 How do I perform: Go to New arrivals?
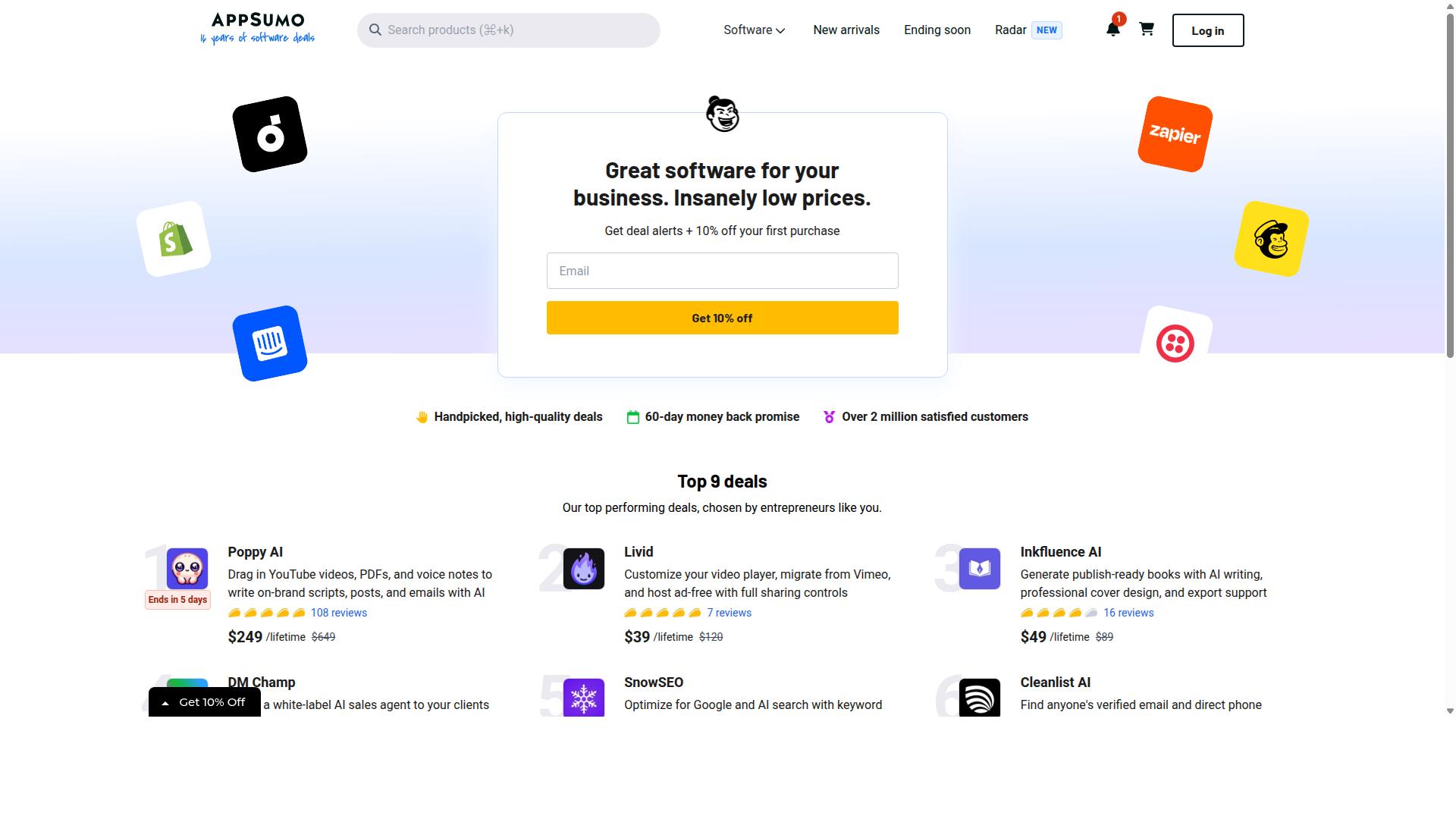846,30
